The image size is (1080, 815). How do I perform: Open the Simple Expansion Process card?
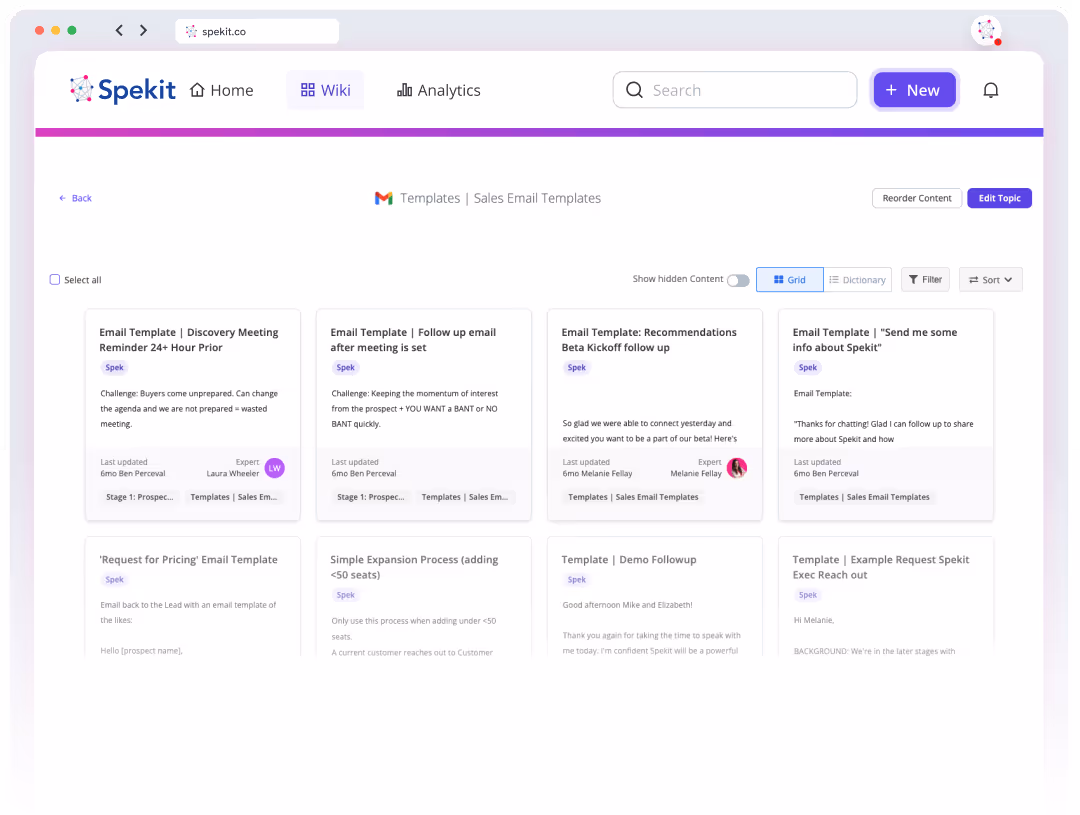(424, 597)
